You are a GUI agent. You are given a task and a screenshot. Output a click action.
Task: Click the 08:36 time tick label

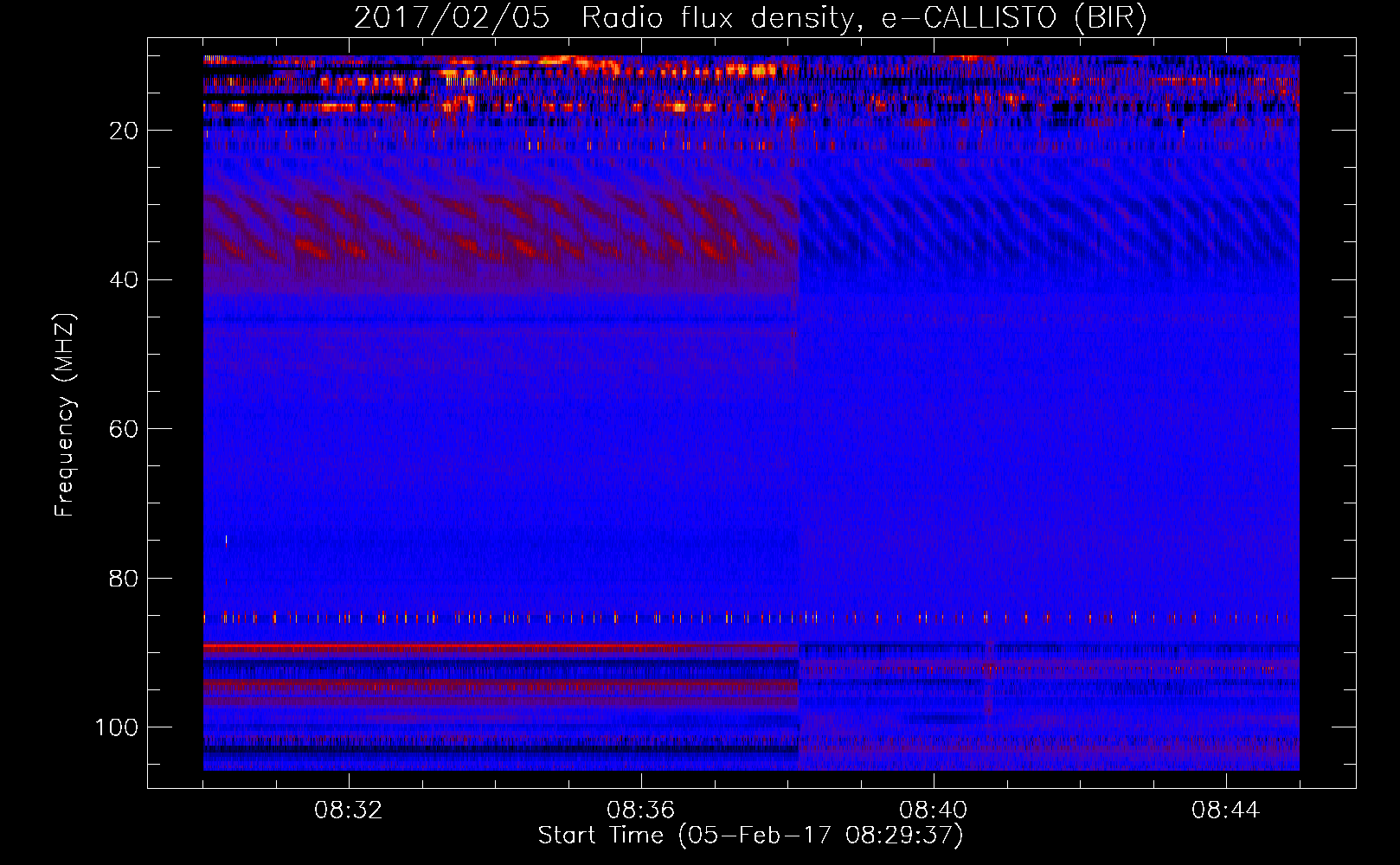(641, 811)
